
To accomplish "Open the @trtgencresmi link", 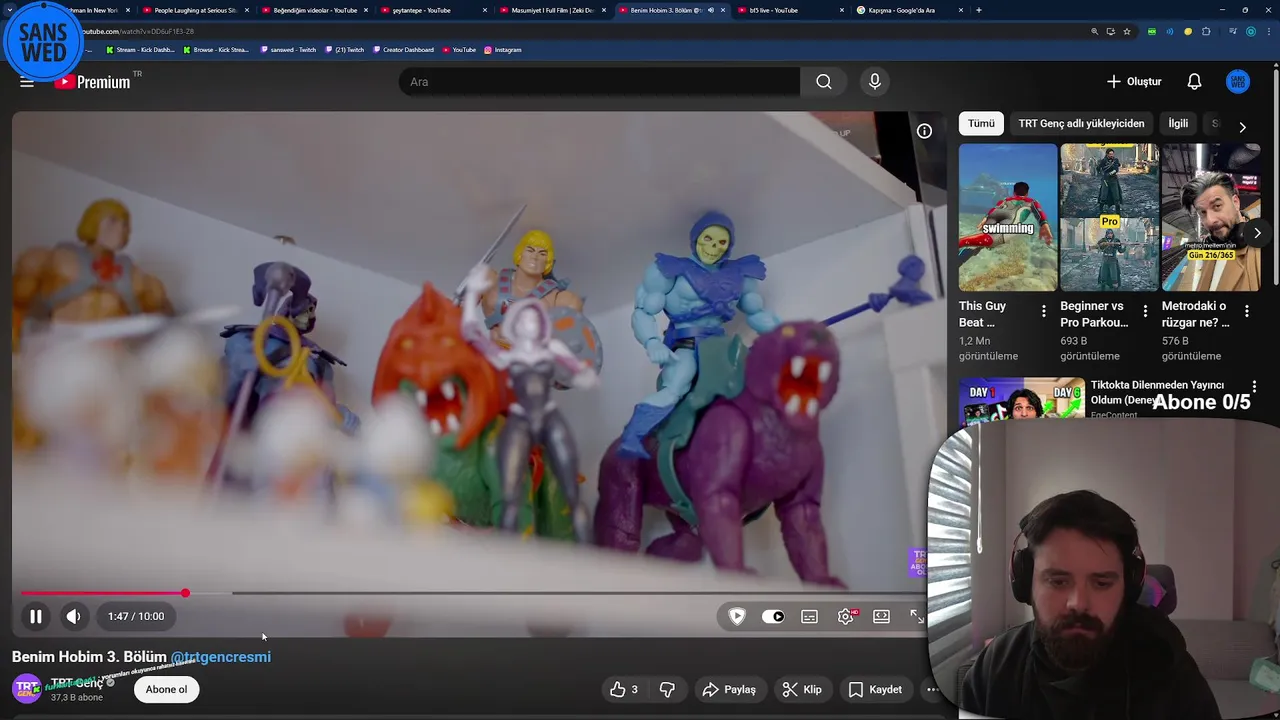I will [221, 657].
